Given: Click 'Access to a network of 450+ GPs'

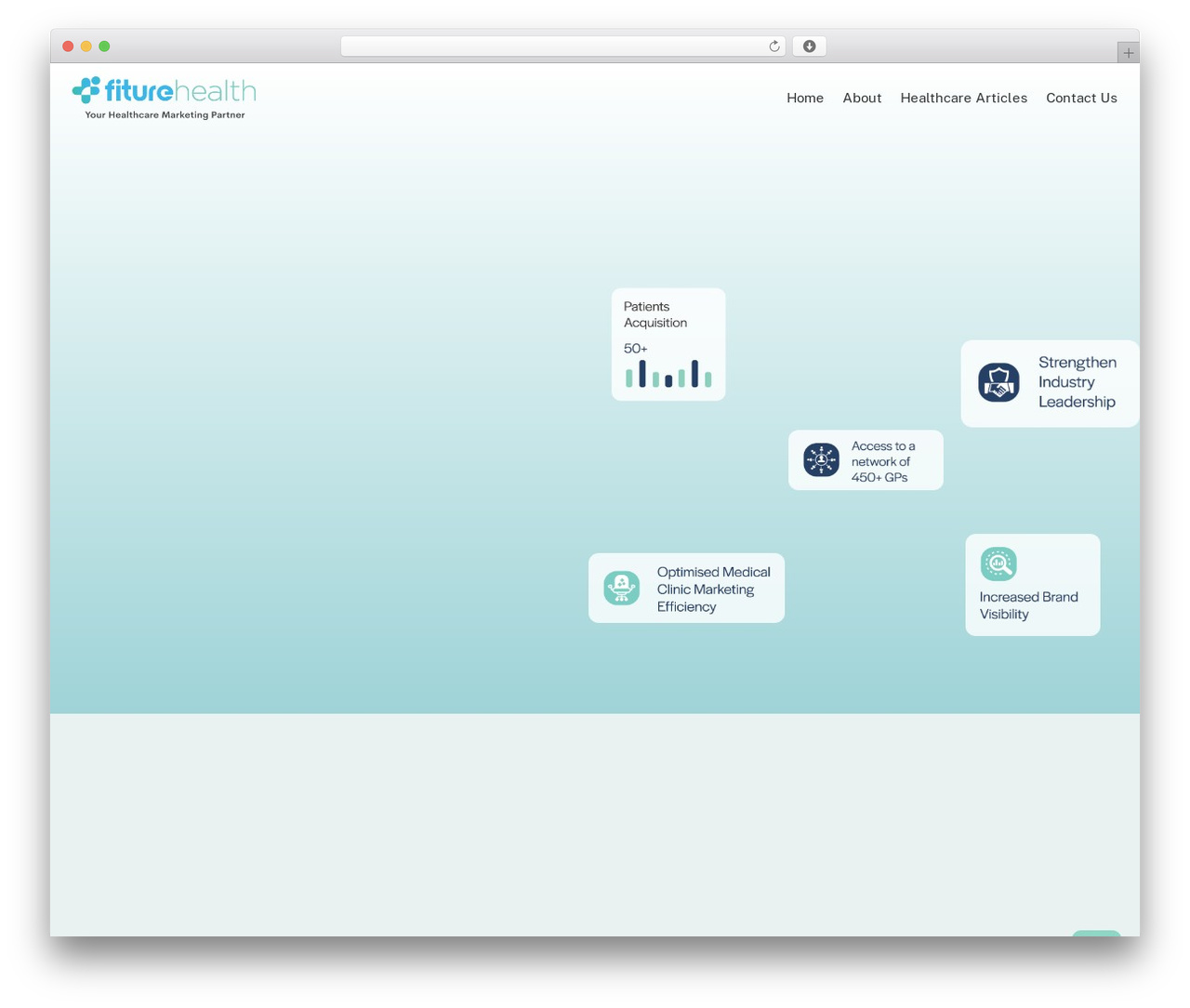Looking at the screenshot, I should click(x=883, y=461).
